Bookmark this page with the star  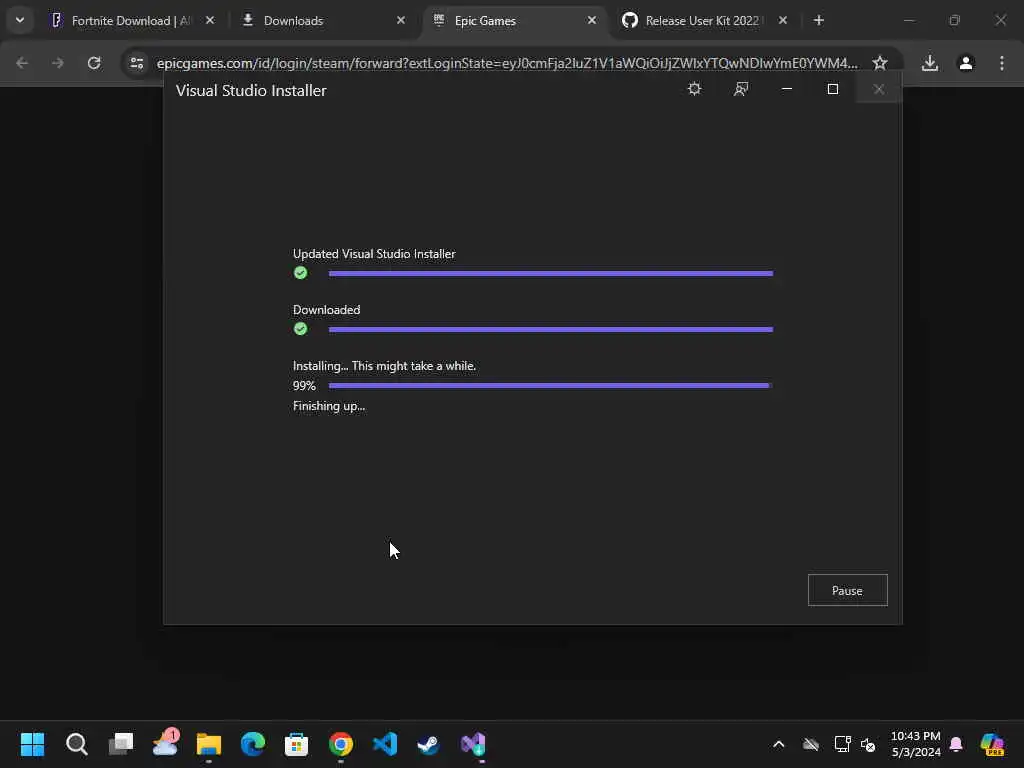click(x=880, y=63)
